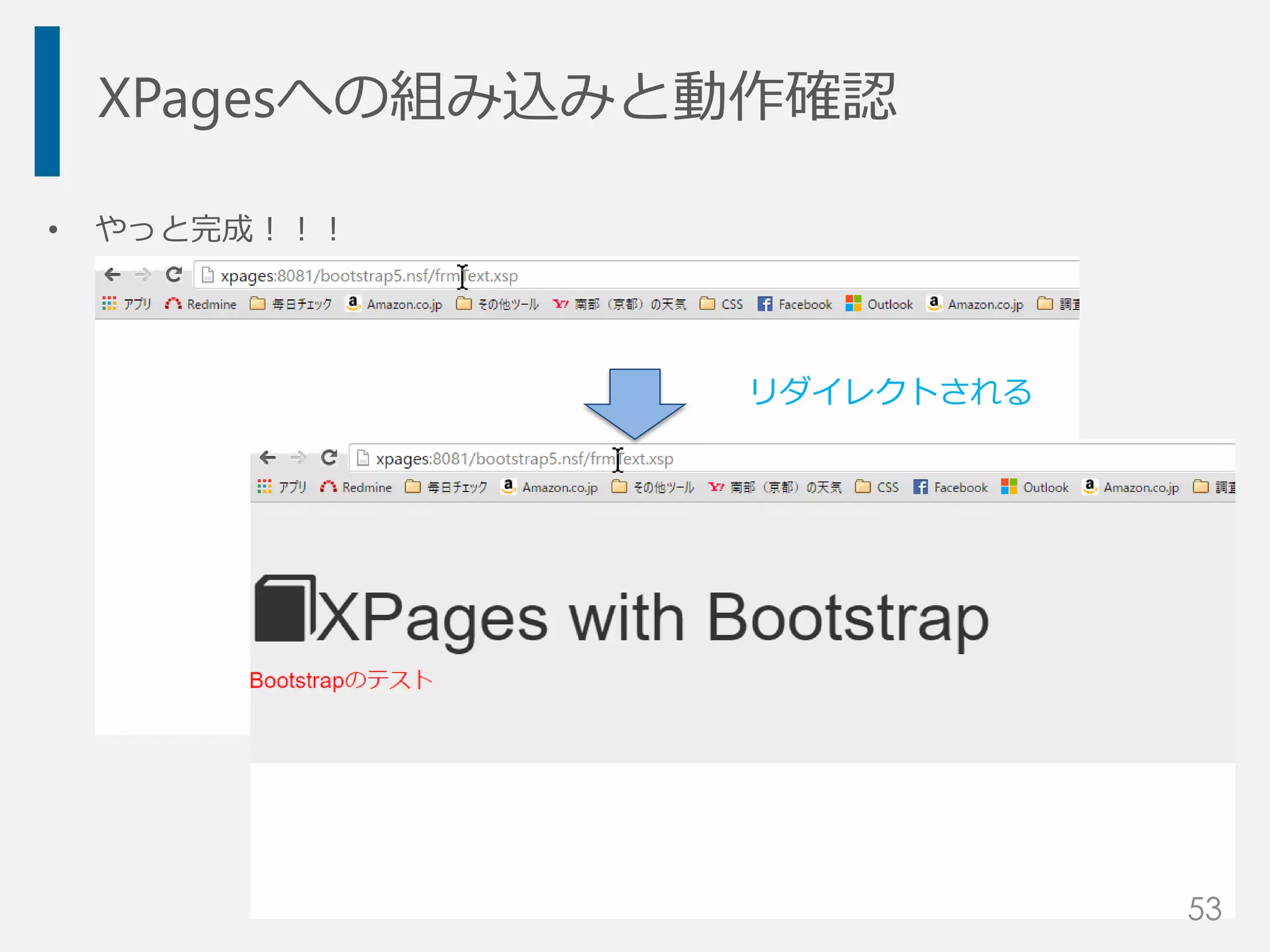Open 毎日チェック bookmark folder in lower browser
Image resolution: width=1270 pixels, height=952 pixels.
point(446,487)
